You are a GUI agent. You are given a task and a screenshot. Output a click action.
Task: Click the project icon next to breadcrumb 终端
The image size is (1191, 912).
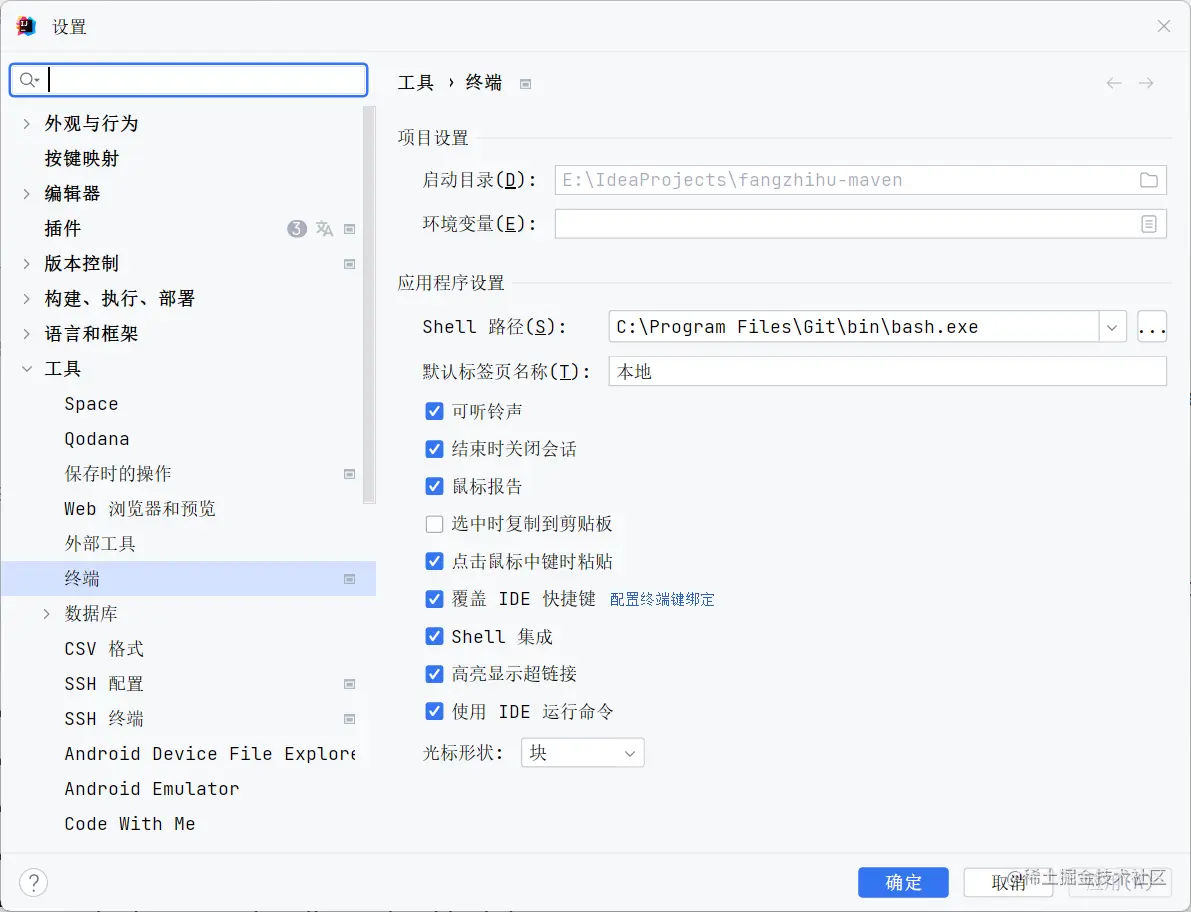pyautogui.click(x=525, y=84)
